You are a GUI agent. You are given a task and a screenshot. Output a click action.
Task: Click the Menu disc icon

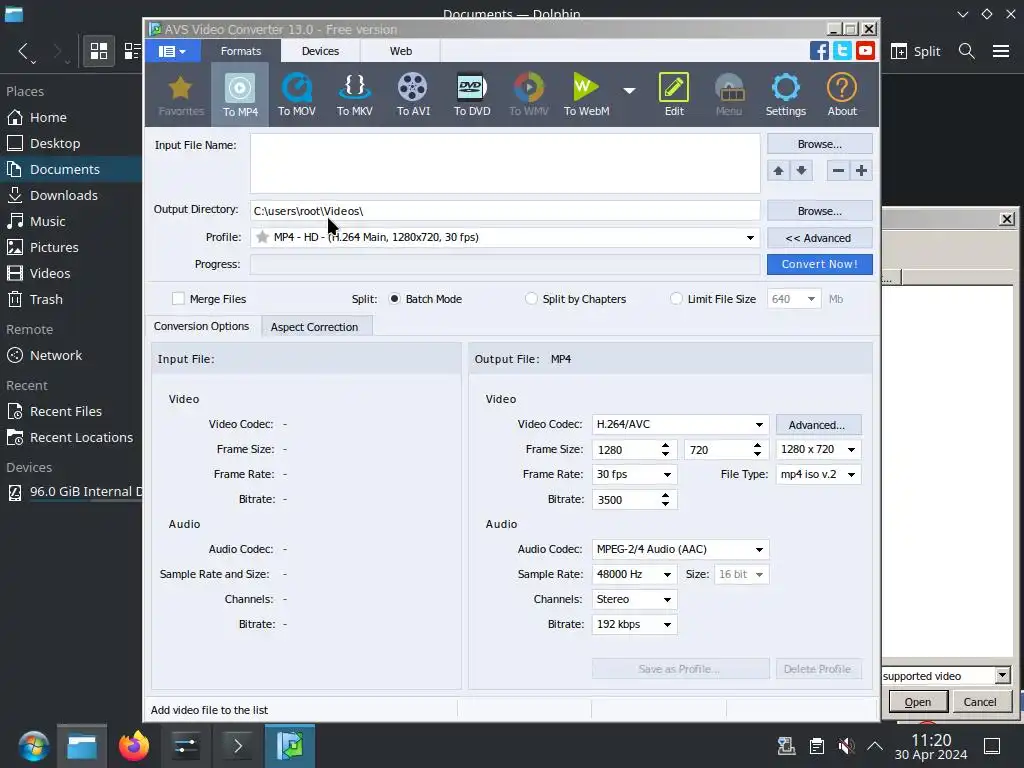[729, 95]
